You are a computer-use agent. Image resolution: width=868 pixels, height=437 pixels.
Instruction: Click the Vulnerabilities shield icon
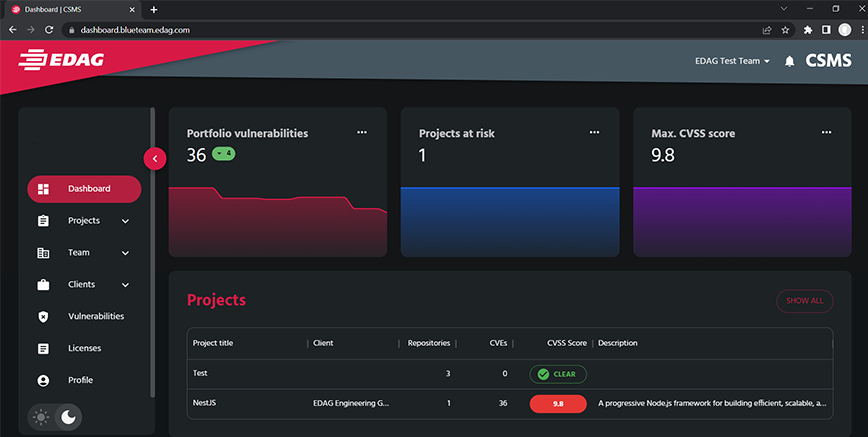[43, 317]
